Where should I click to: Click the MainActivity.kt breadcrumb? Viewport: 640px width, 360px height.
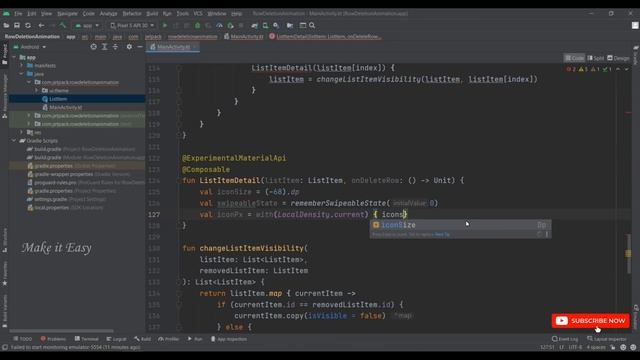click(x=244, y=37)
